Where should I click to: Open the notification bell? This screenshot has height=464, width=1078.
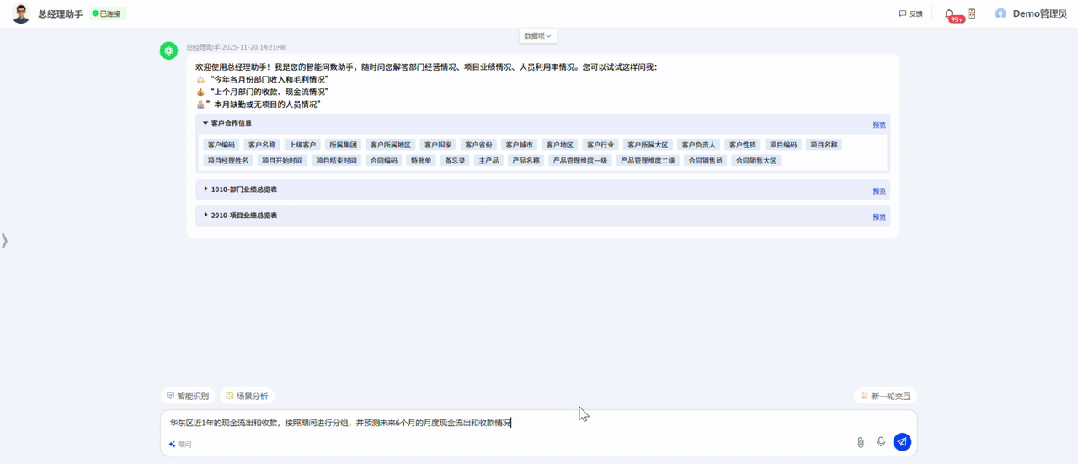coord(950,14)
